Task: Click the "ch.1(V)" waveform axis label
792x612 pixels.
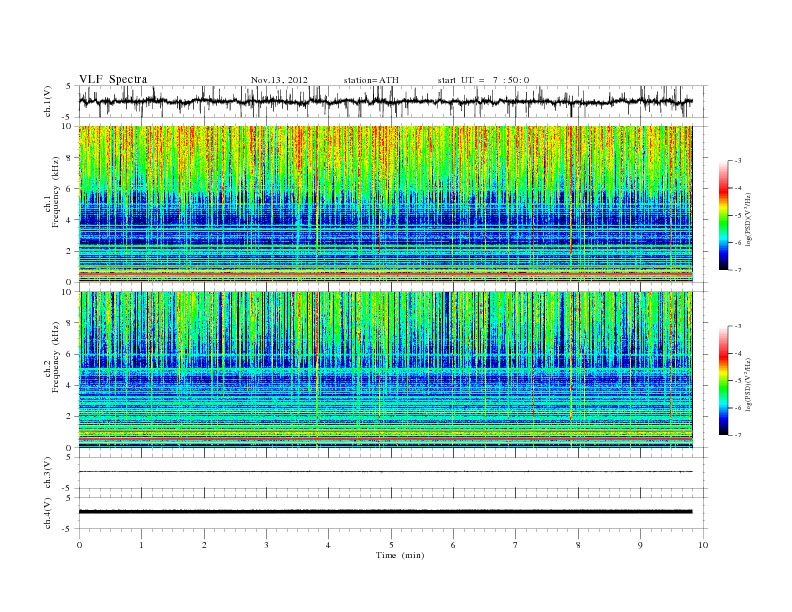Action: 48,101
